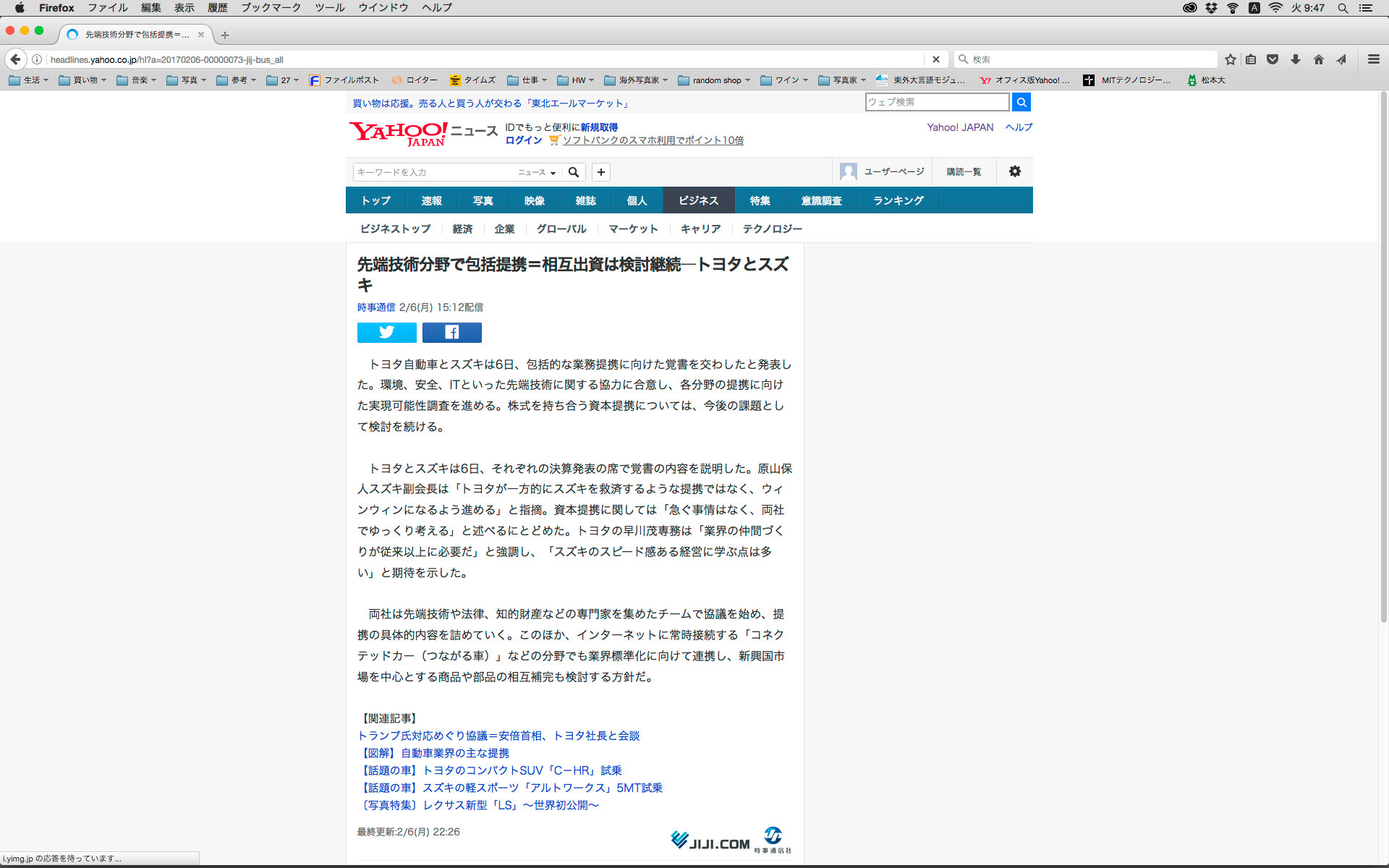The image size is (1389, 868).
Task: Save page to Pocket icon
Action: pos(1273,59)
